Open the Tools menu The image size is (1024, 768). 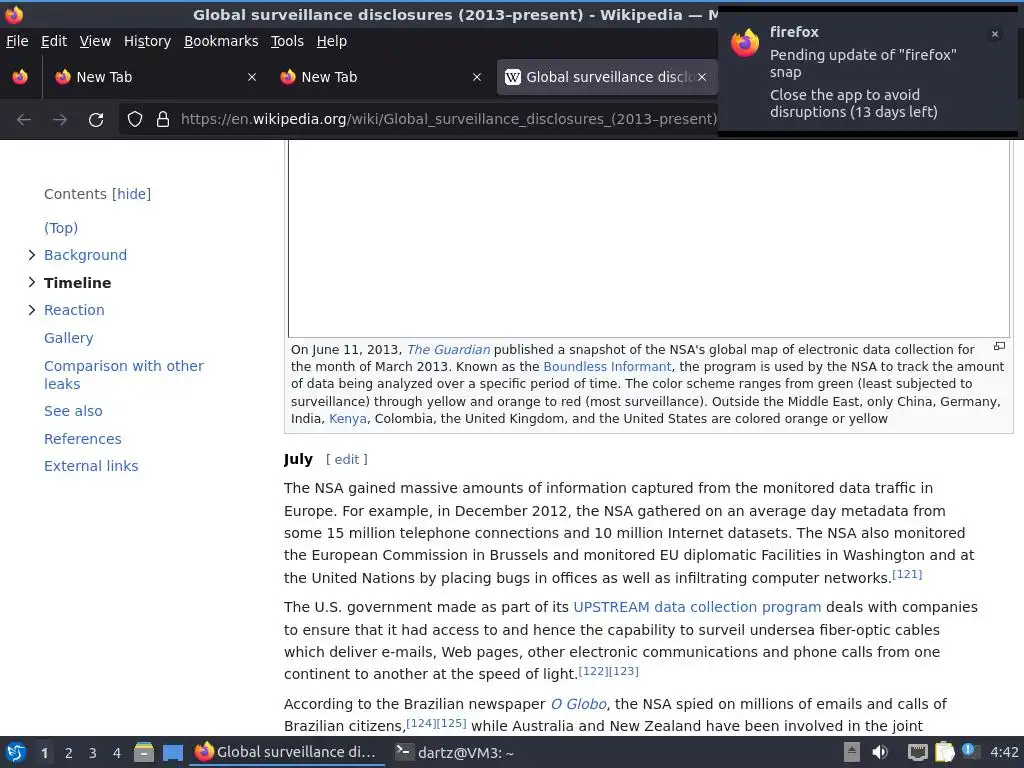pos(287,41)
